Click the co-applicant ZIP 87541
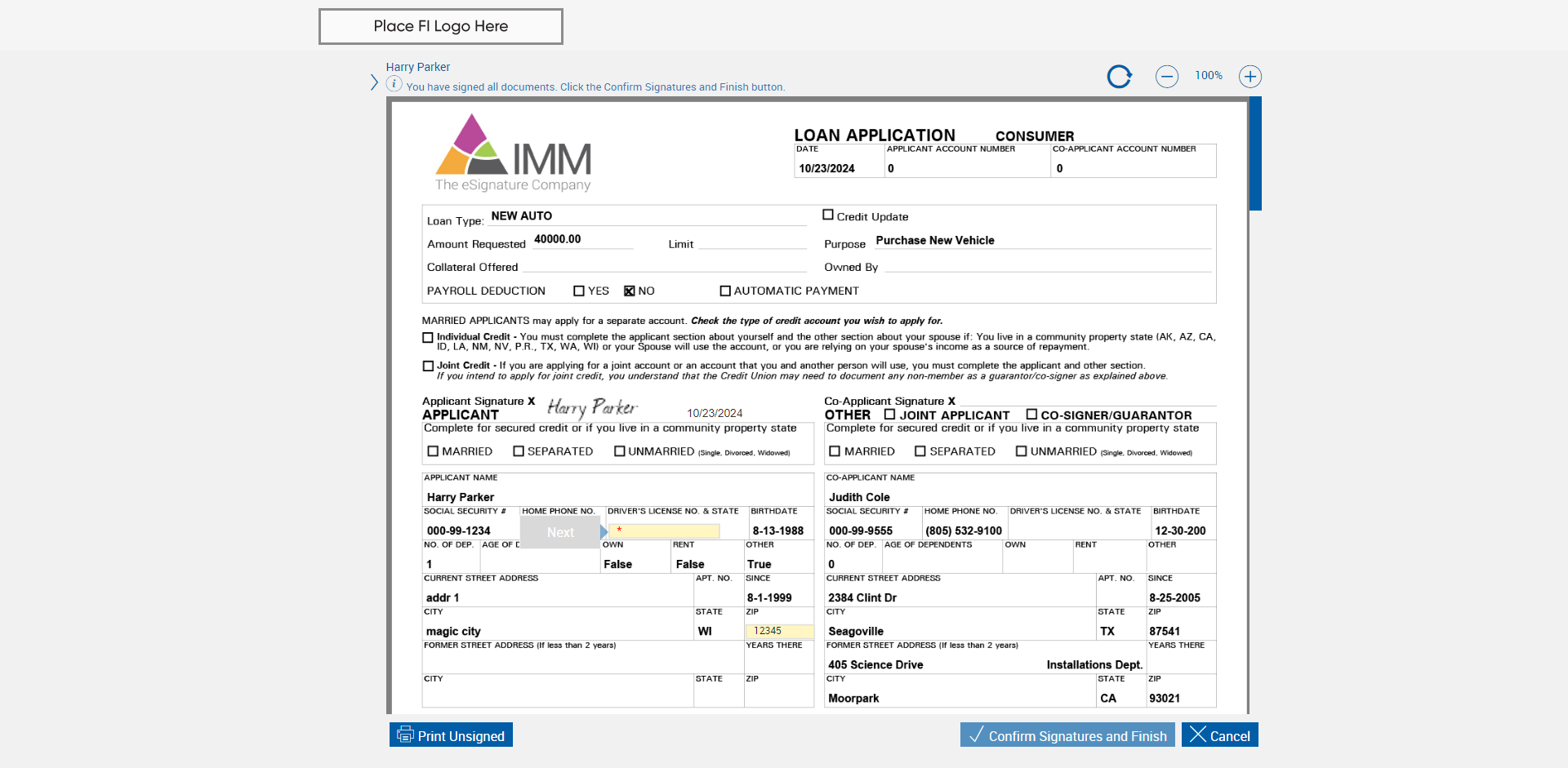Image resolution: width=1568 pixels, height=768 pixels. click(1165, 631)
